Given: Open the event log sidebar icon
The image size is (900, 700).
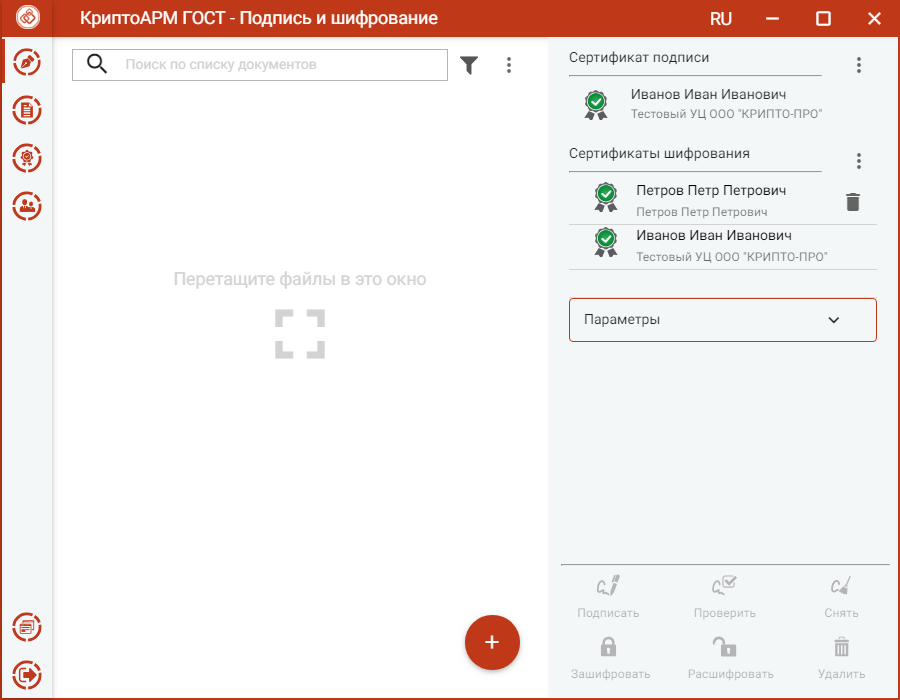Looking at the screenshot, I should [27, 627].
